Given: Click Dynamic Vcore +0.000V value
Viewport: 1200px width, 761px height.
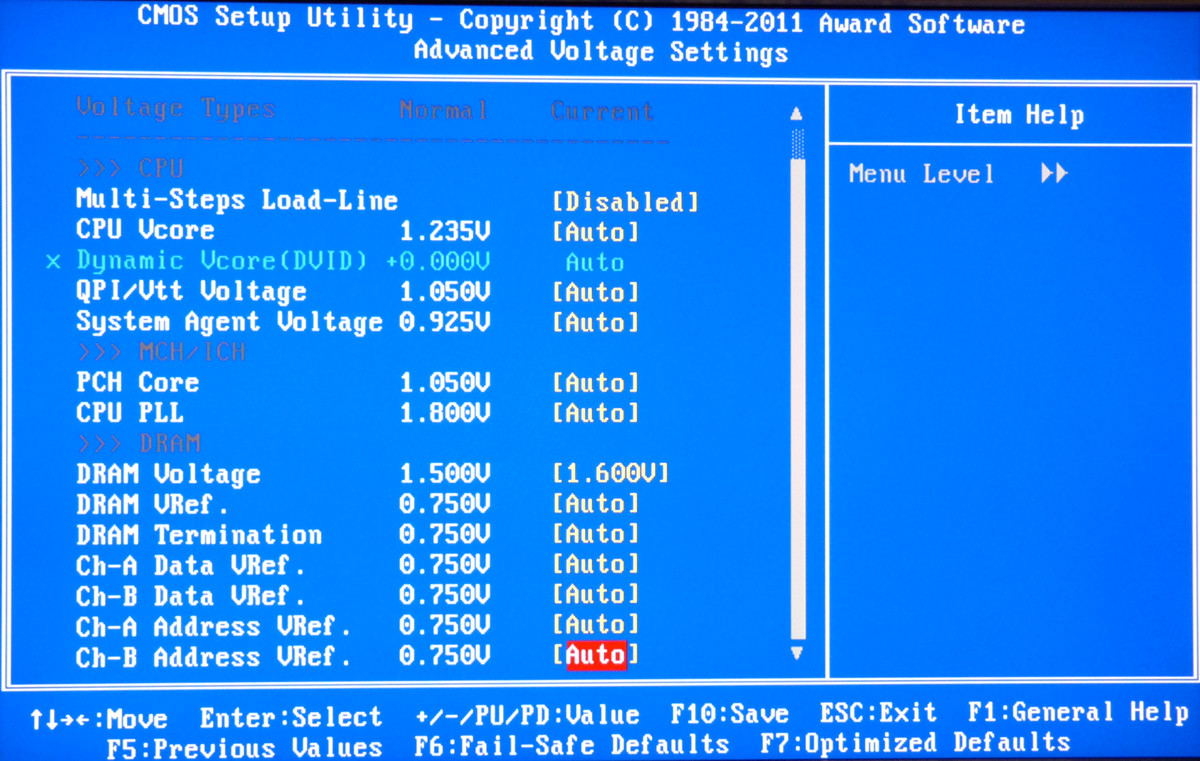Looking at the screenshot, I should tap(438, 262).
